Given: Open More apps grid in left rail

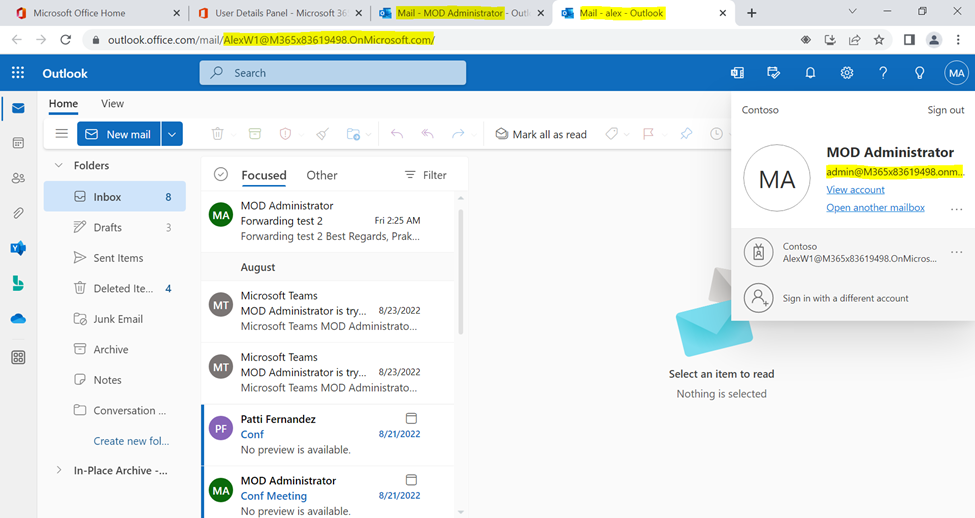Looking at the screenshot, I should coord(18,358).
